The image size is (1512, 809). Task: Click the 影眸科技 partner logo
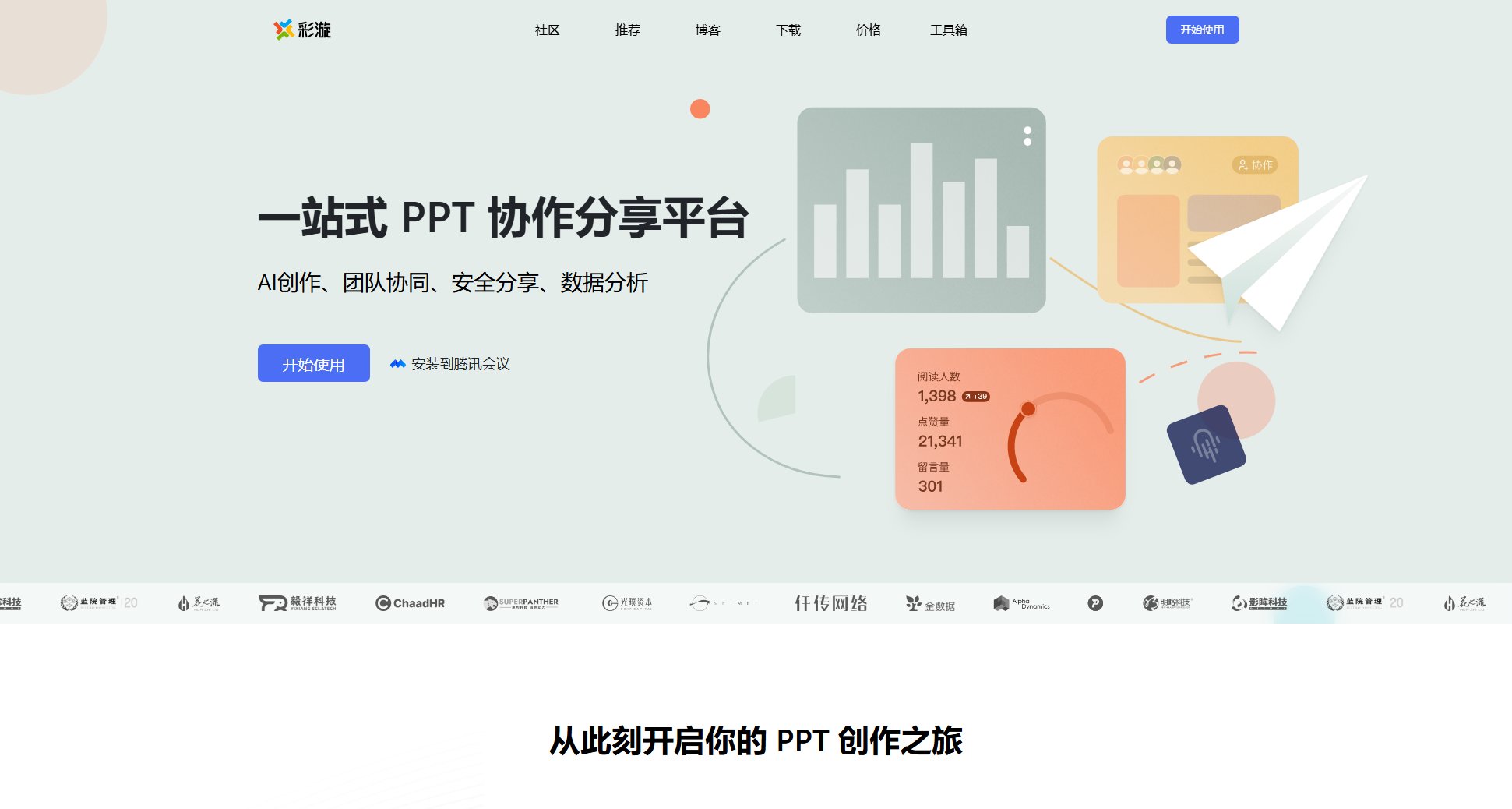coord(1260,603)
